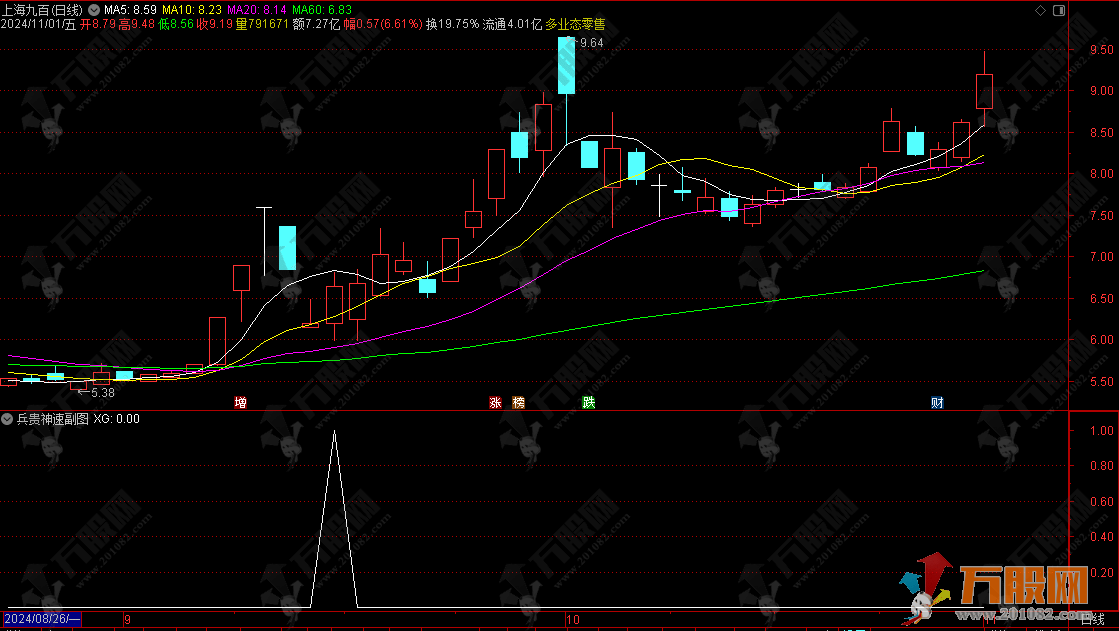
Task: Click the 涨 event marker
Action: coord(495,403)
